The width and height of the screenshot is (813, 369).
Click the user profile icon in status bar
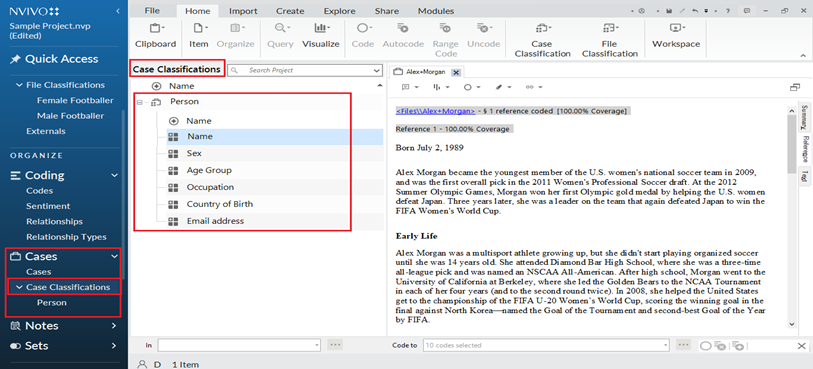click(x=142, y=364)
